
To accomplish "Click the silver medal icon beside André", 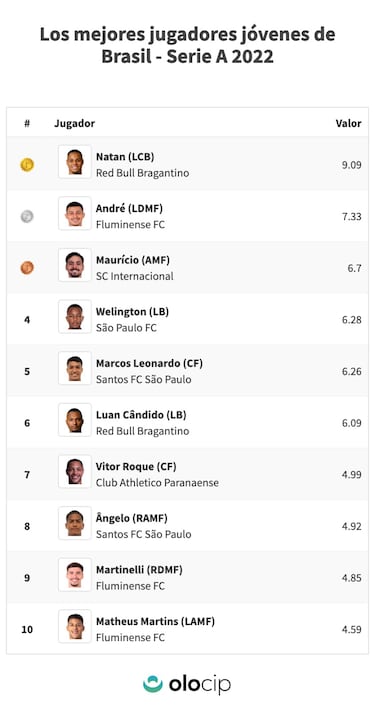I will tap(27, 217).
